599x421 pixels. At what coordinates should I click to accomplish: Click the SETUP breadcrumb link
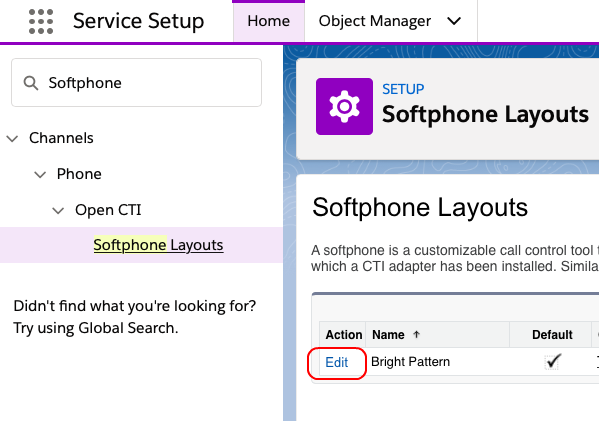tap(403, 89)
